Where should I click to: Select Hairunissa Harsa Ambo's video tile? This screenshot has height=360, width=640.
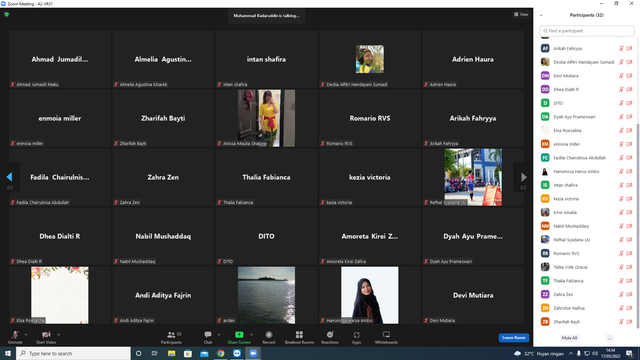click(x=370, y=295)
